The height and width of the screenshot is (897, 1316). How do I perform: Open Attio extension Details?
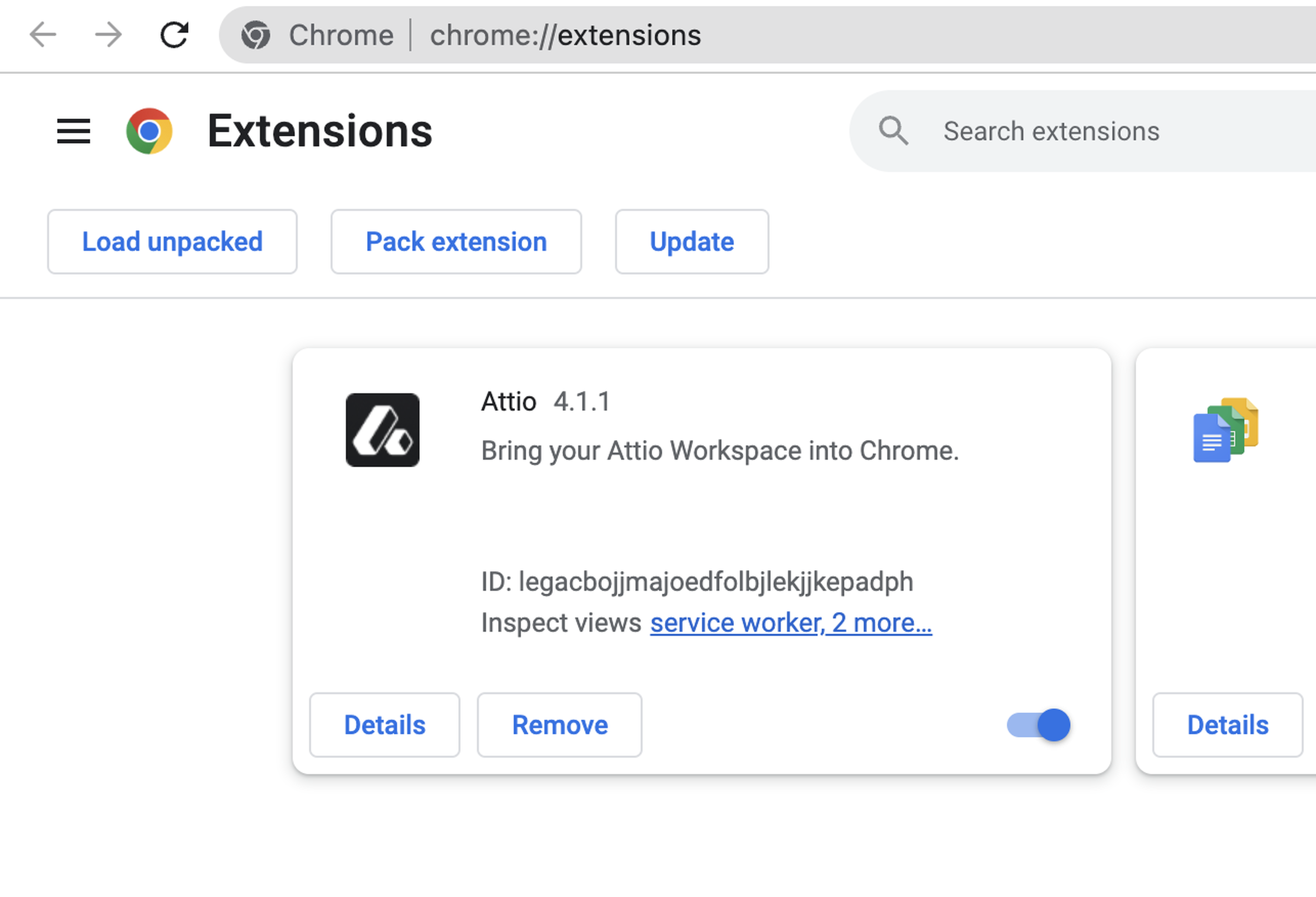pos(385,725)
